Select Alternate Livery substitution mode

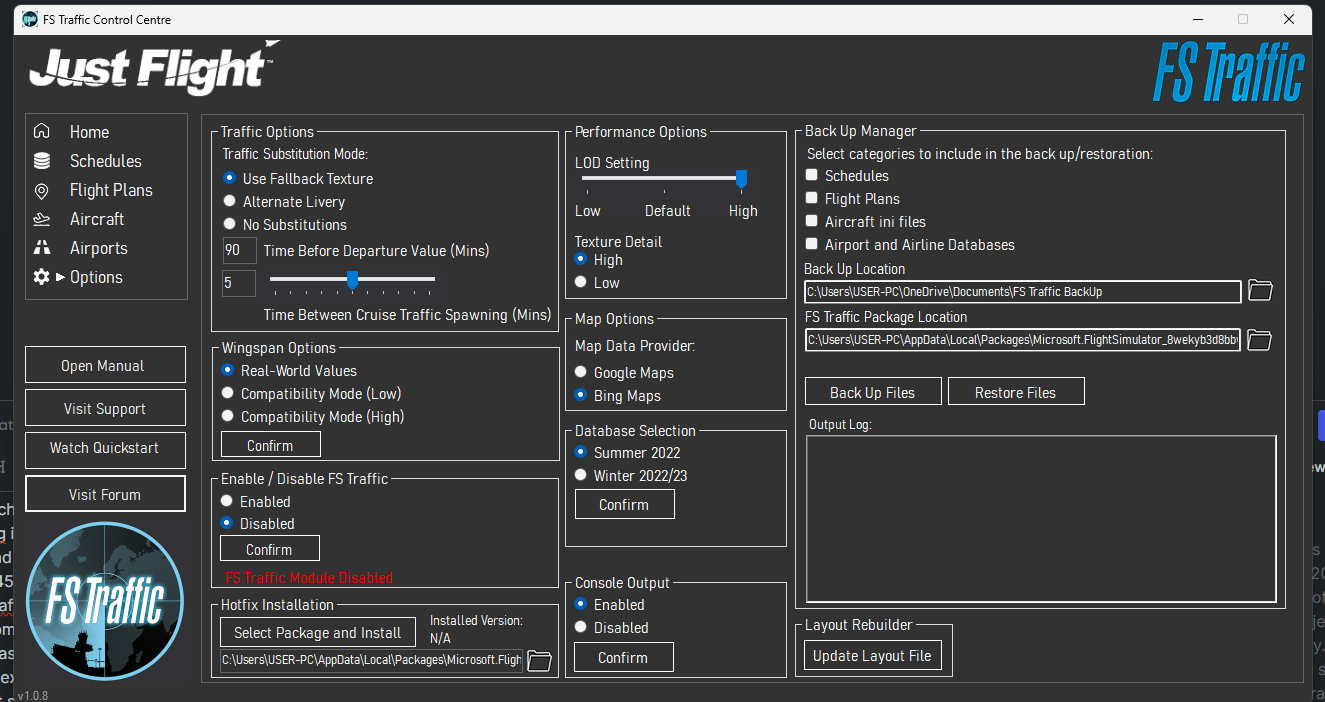(x=229, y=201)
